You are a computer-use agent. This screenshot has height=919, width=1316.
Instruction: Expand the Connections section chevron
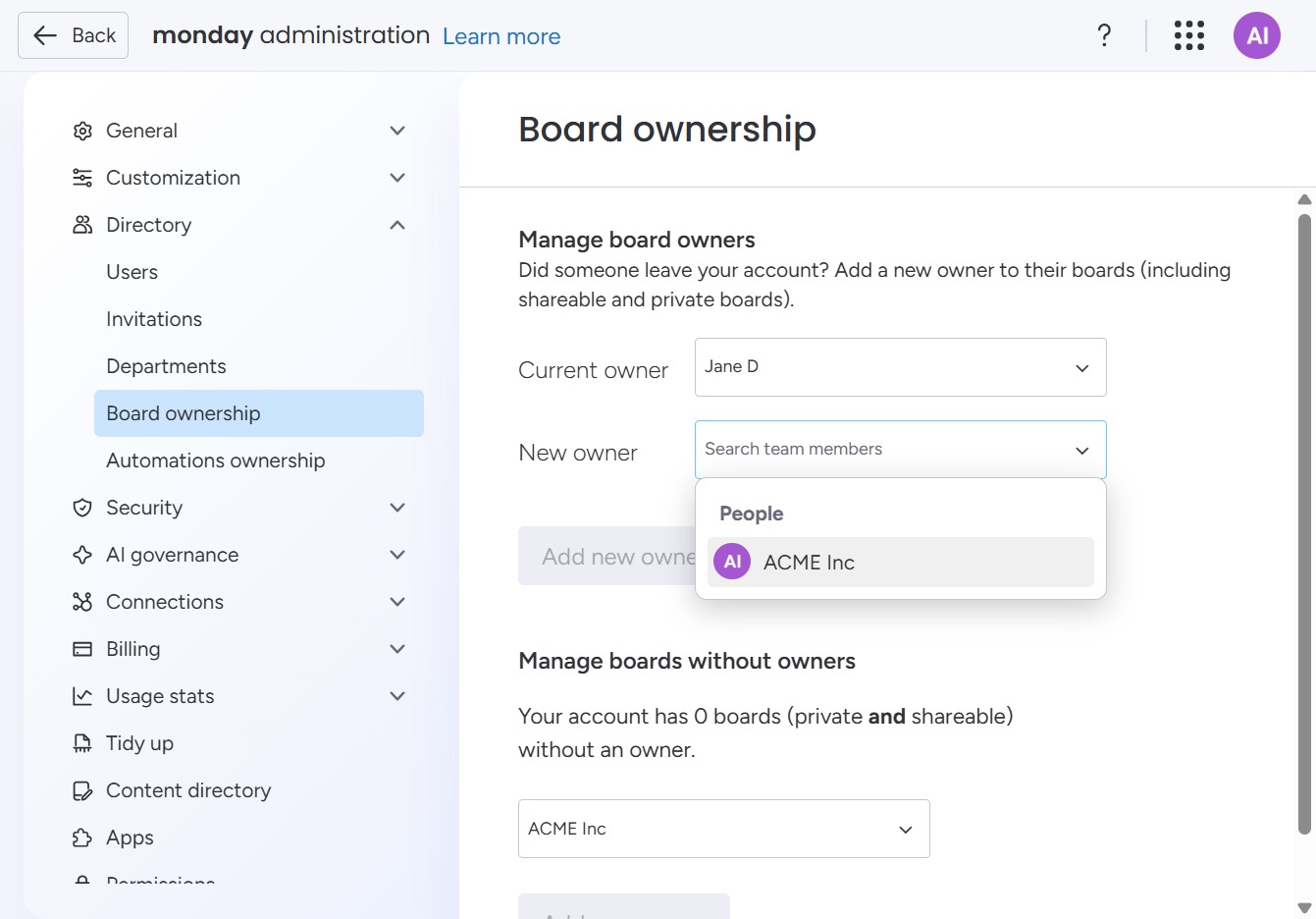(x=397, y=602)
